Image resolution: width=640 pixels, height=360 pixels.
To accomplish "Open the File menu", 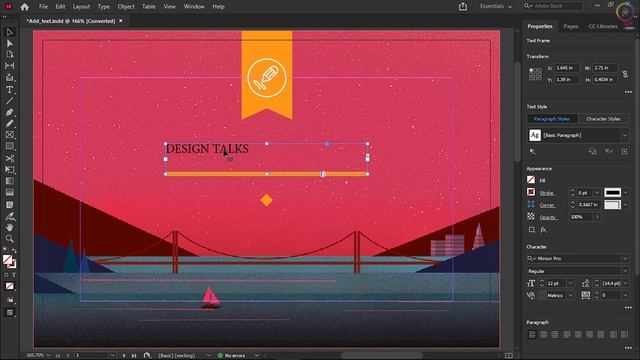I will coord(43,7).
